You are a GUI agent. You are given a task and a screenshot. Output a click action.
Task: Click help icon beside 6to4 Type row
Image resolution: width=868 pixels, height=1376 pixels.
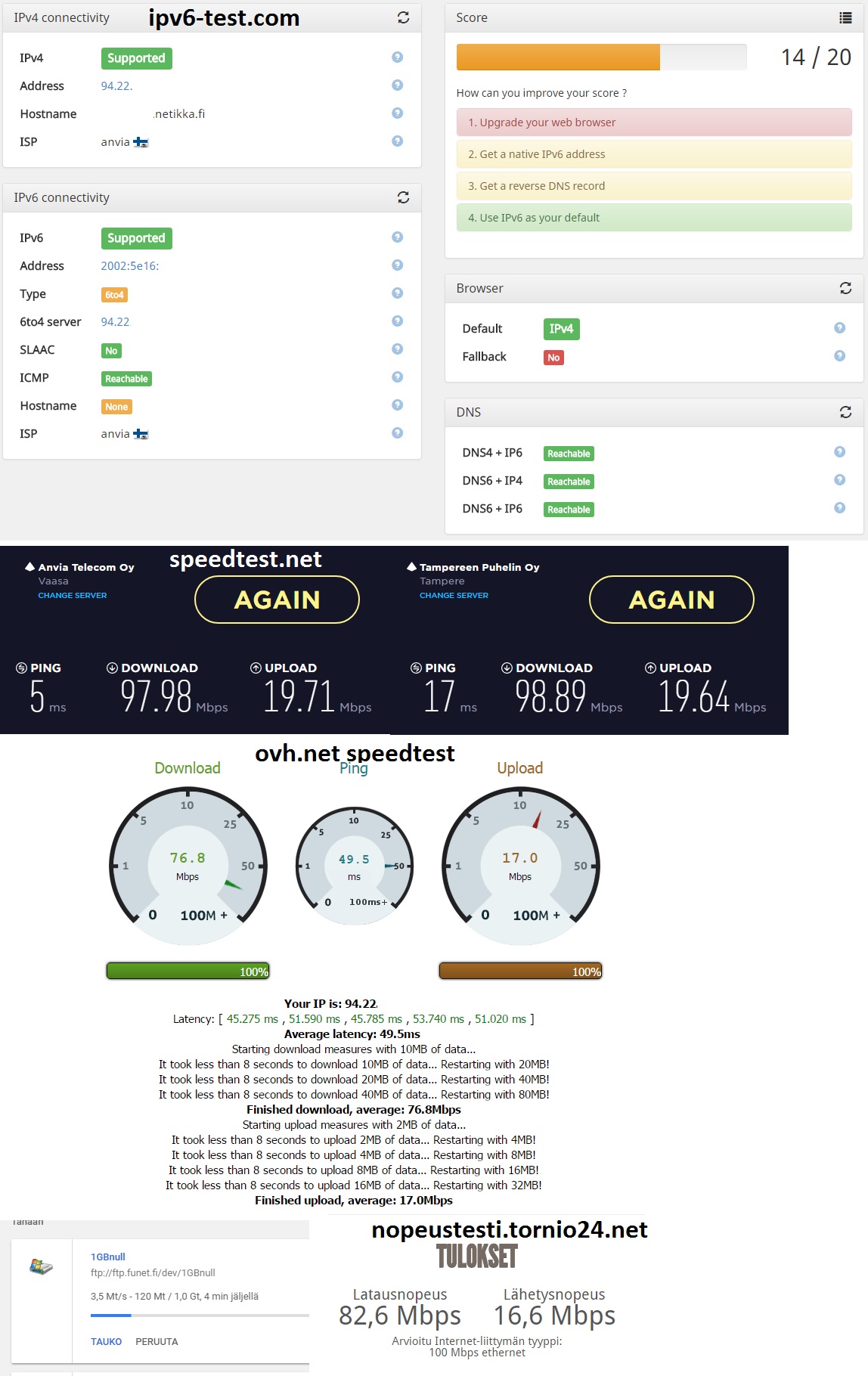[397, 293]
